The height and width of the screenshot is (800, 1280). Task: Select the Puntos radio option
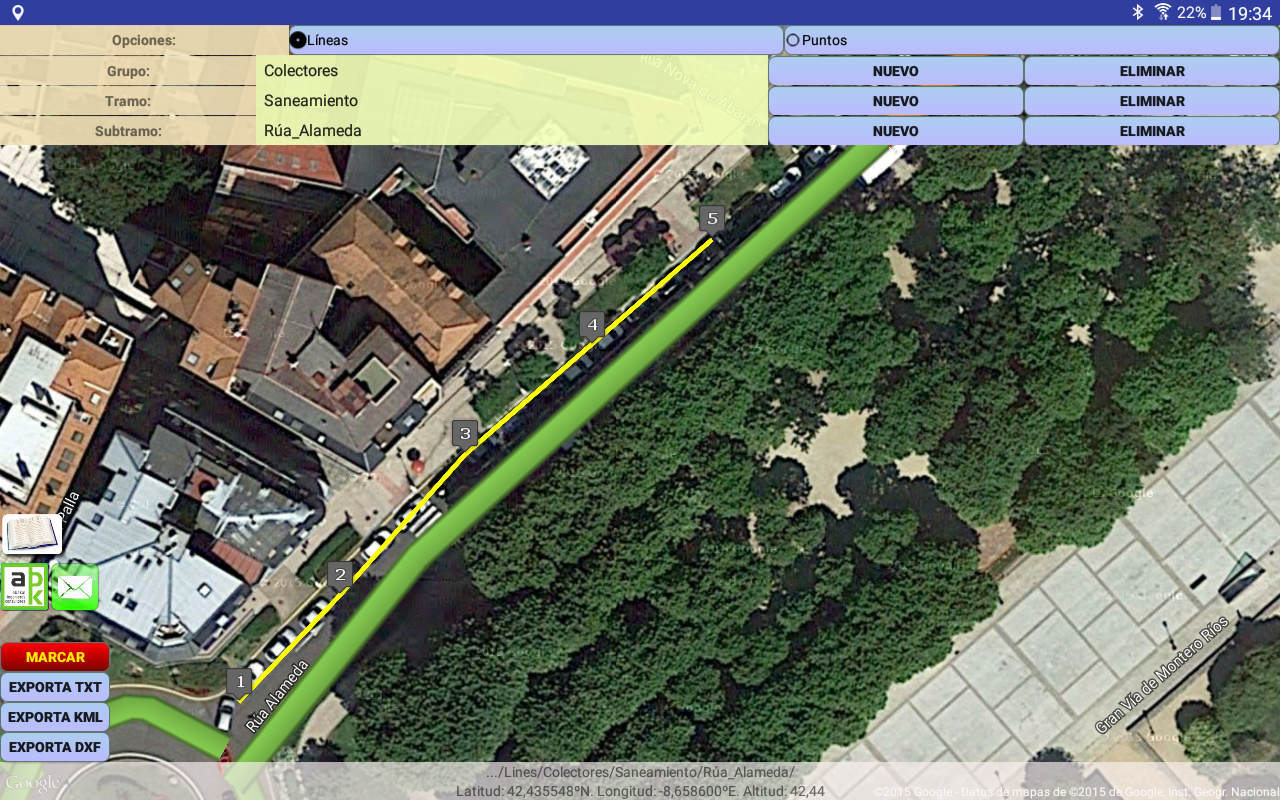point(1032,40)
